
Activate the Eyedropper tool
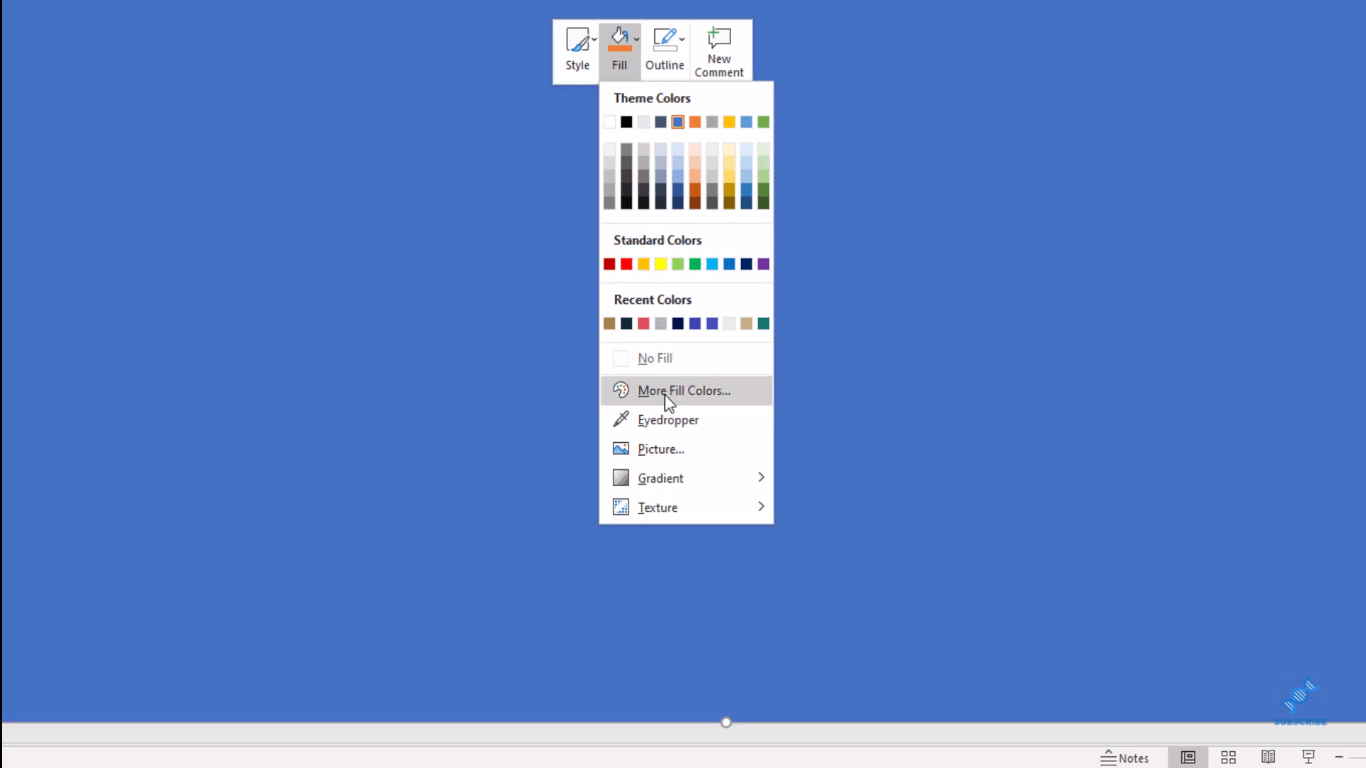click(686, 420)
